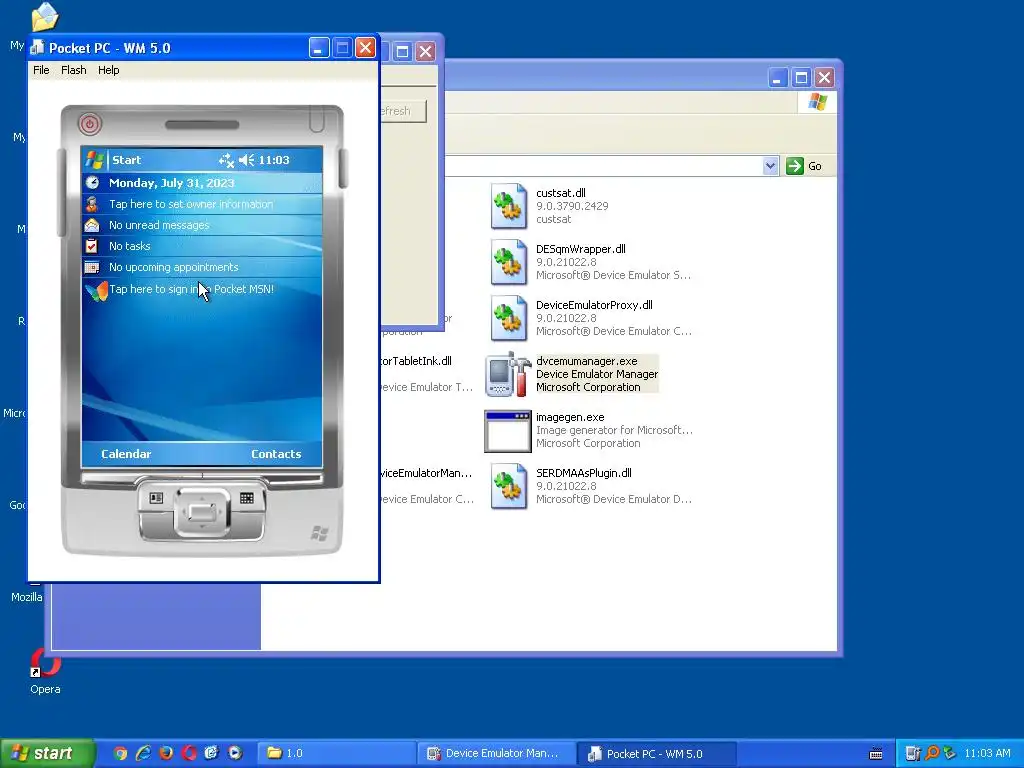Screen dimensions: 1024x768
Task: Tap the clock icon beside Monday, July 31
Action: click(x=92, y=183)
